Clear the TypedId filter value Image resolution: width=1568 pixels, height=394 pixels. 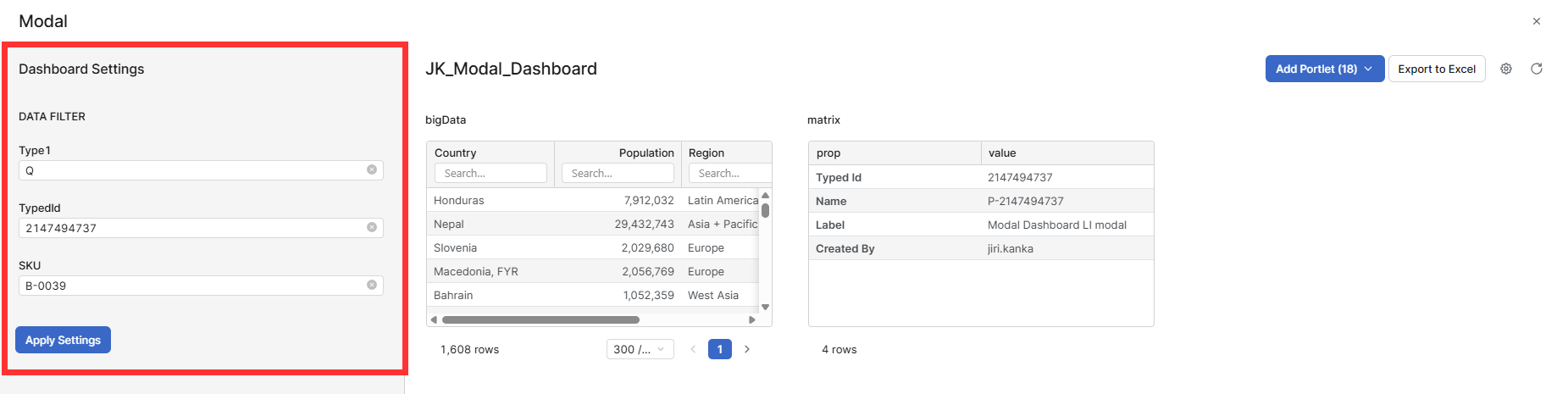coord(371,228)
